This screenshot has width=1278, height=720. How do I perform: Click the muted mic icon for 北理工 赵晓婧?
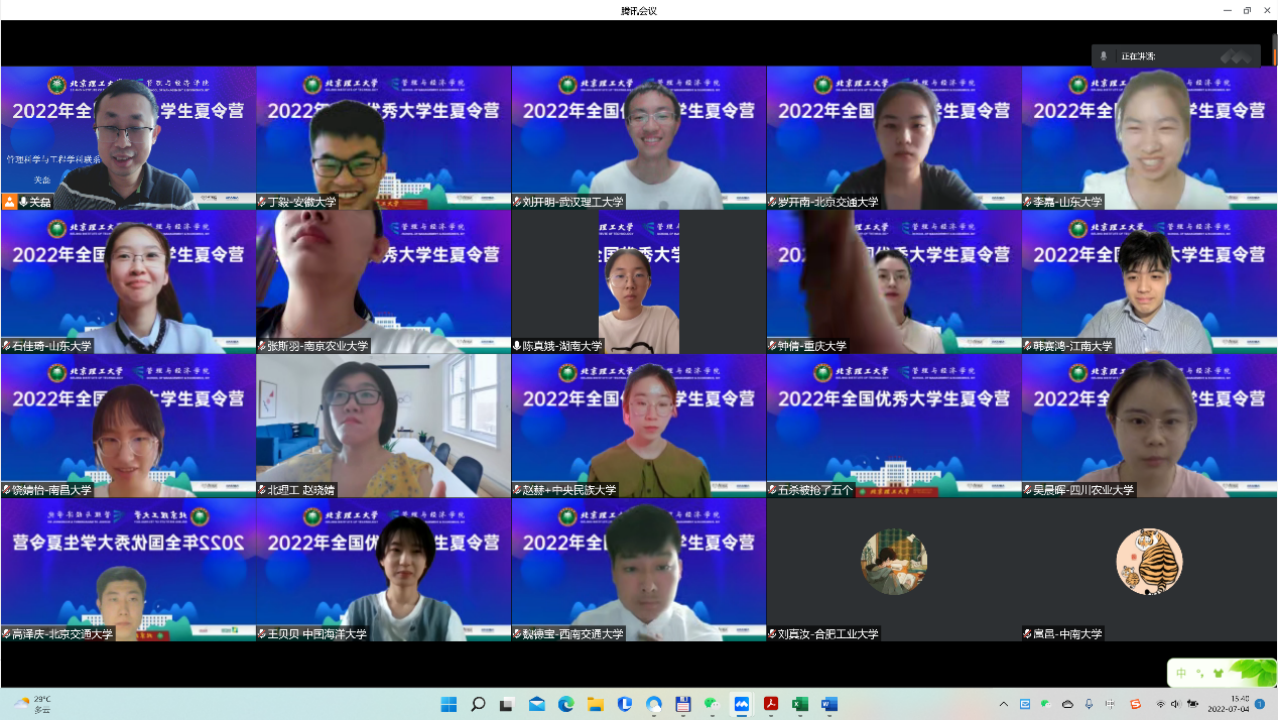pos(262,490)
